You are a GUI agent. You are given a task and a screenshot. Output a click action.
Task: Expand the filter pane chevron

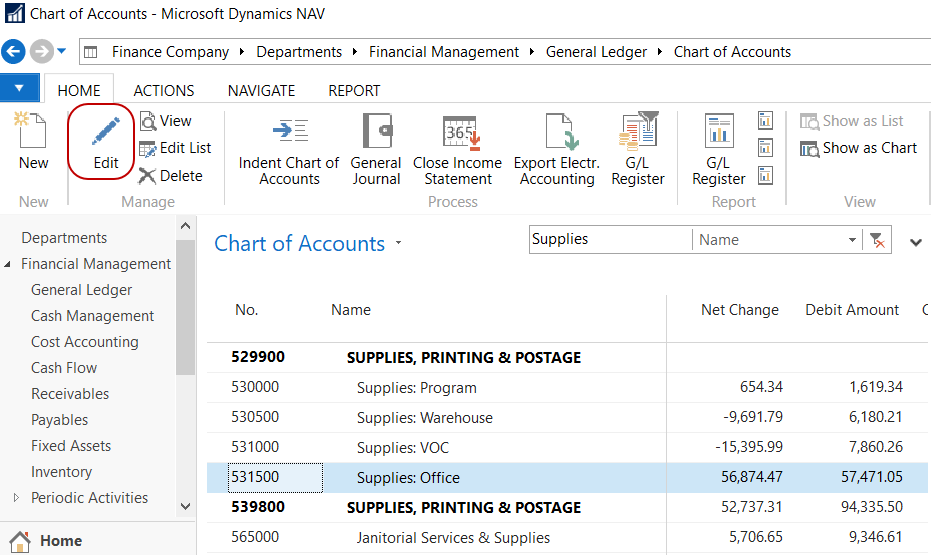click(x=915, y=241)
